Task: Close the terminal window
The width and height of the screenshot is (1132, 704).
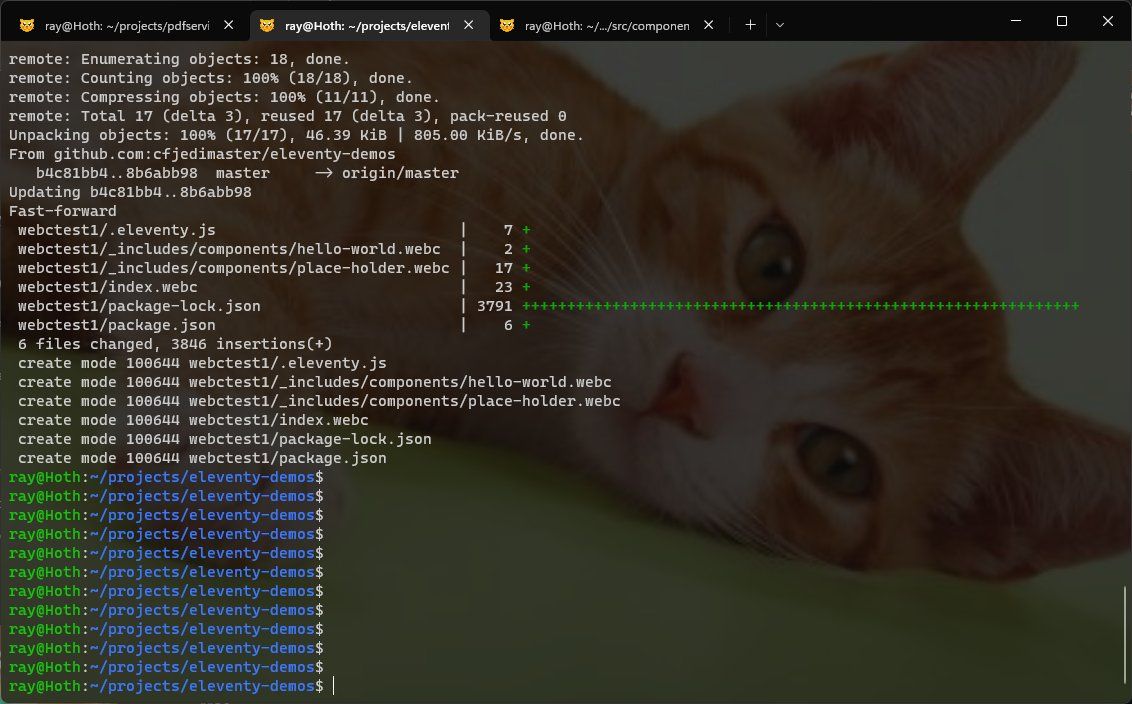Action: coord(1108,22)
